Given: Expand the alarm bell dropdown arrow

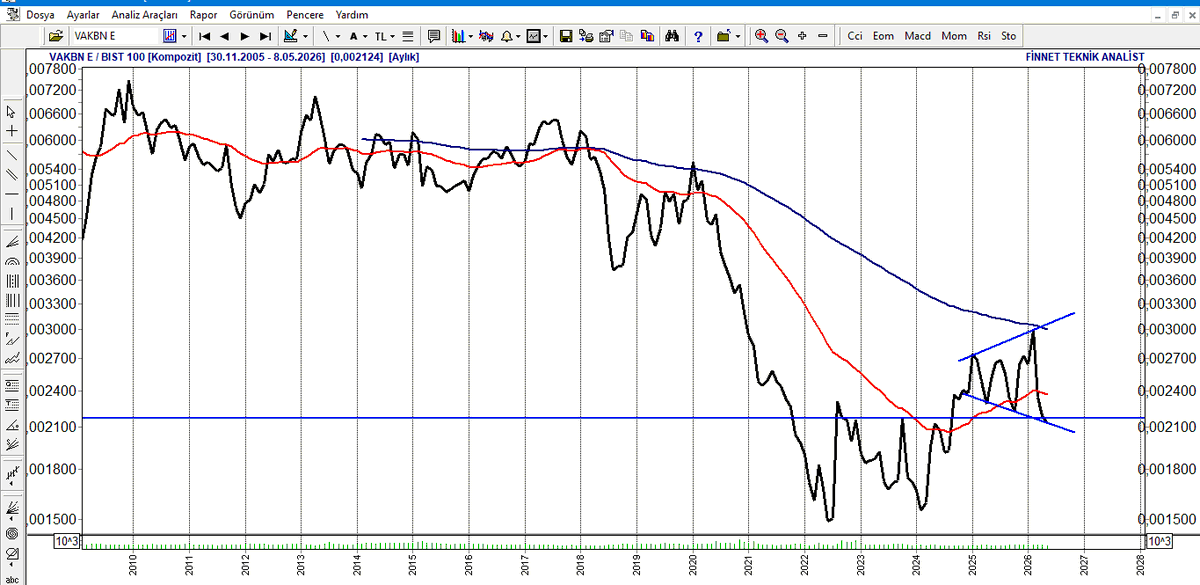Looking at the screenshot, I should (x=518, y=36).
